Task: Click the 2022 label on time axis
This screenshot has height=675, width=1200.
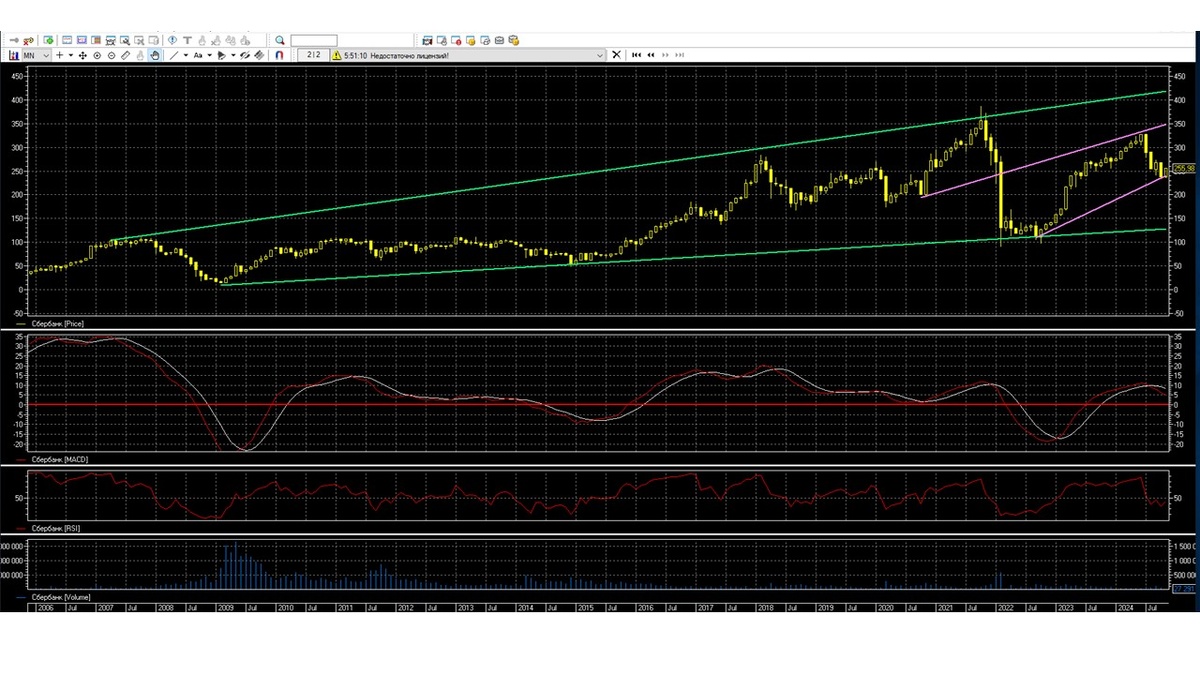Action: (1004, 607)
